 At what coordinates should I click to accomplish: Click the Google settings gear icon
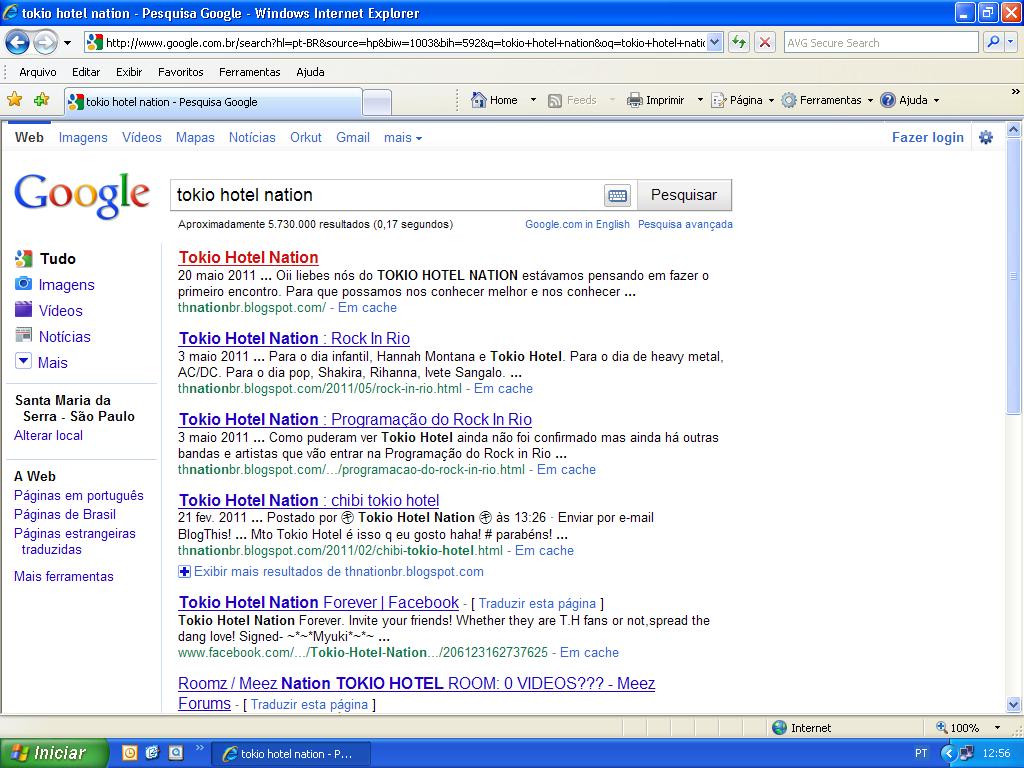[x=985, y=137]
